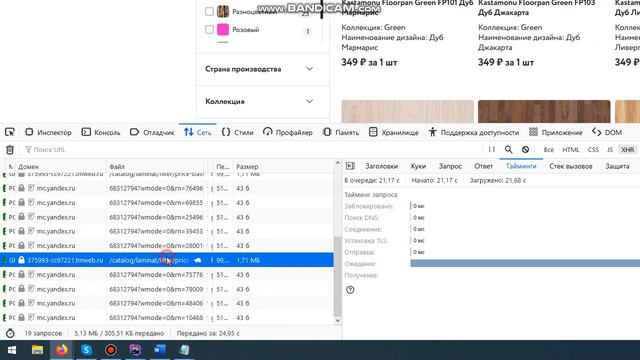
Task: Check the Разноцветный color filter checkbox
Action: pos(209,11)
